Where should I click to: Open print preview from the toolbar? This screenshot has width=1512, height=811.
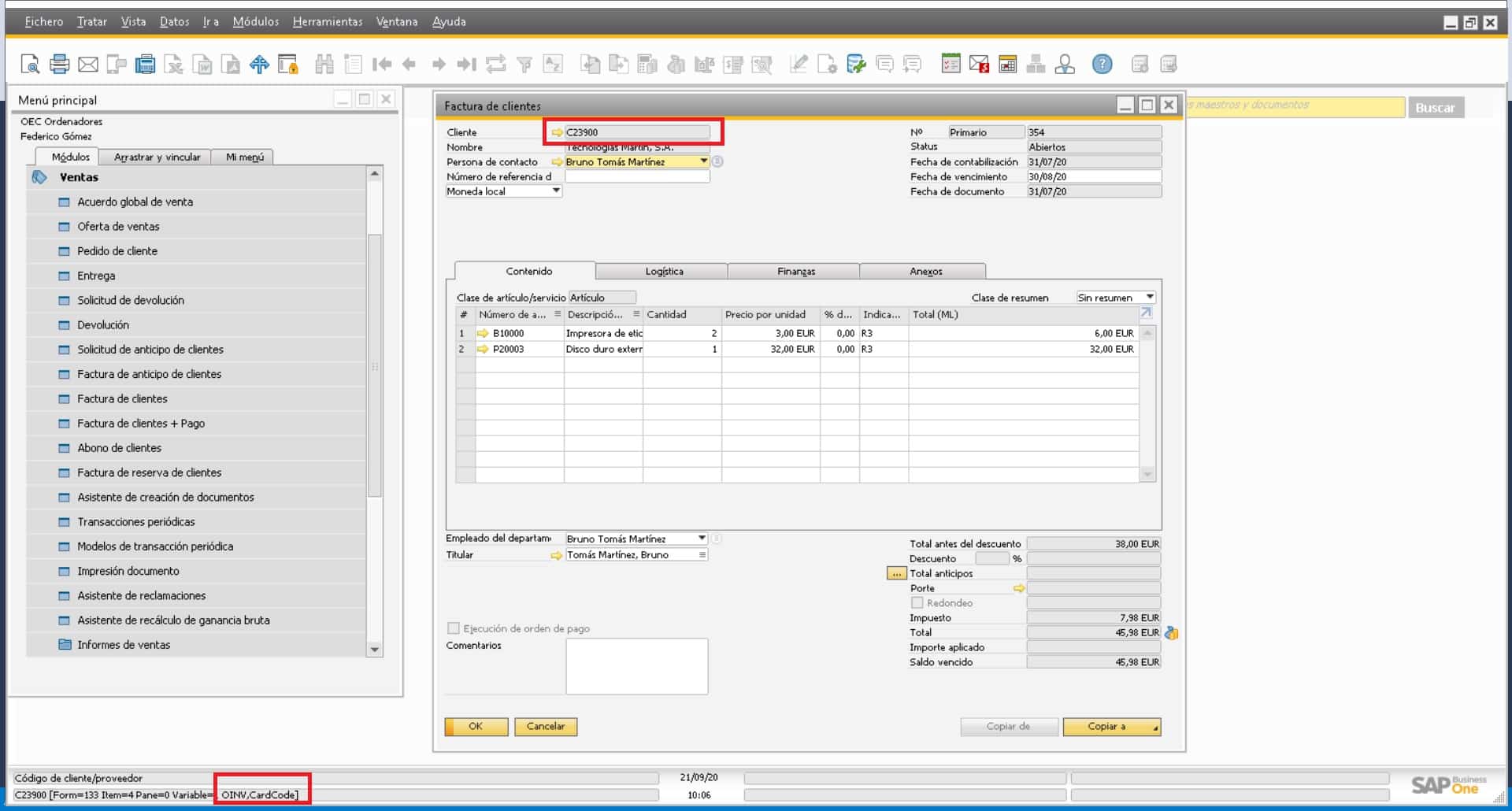[30, 65]
